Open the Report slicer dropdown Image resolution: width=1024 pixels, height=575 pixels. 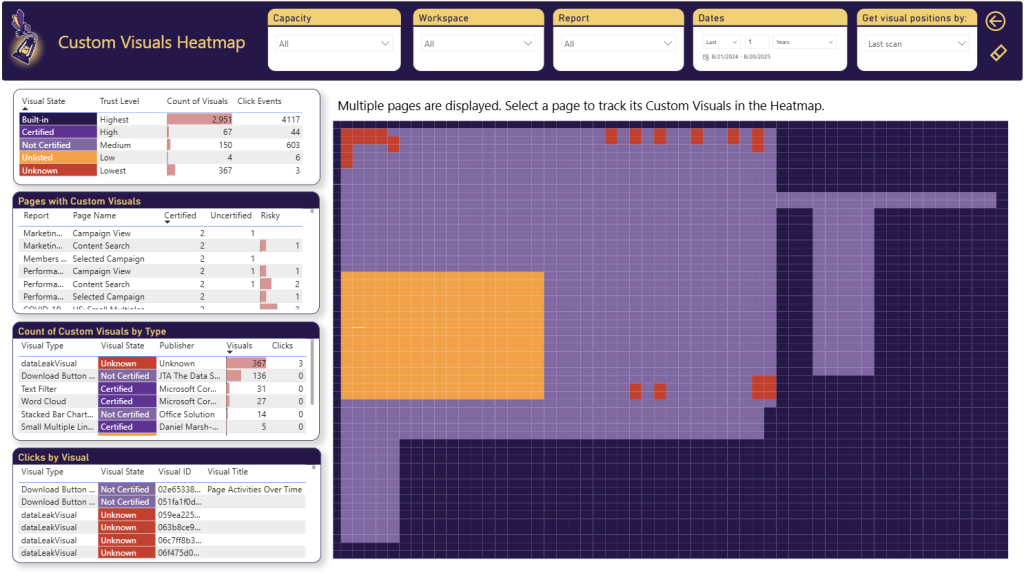coord(619,44)
